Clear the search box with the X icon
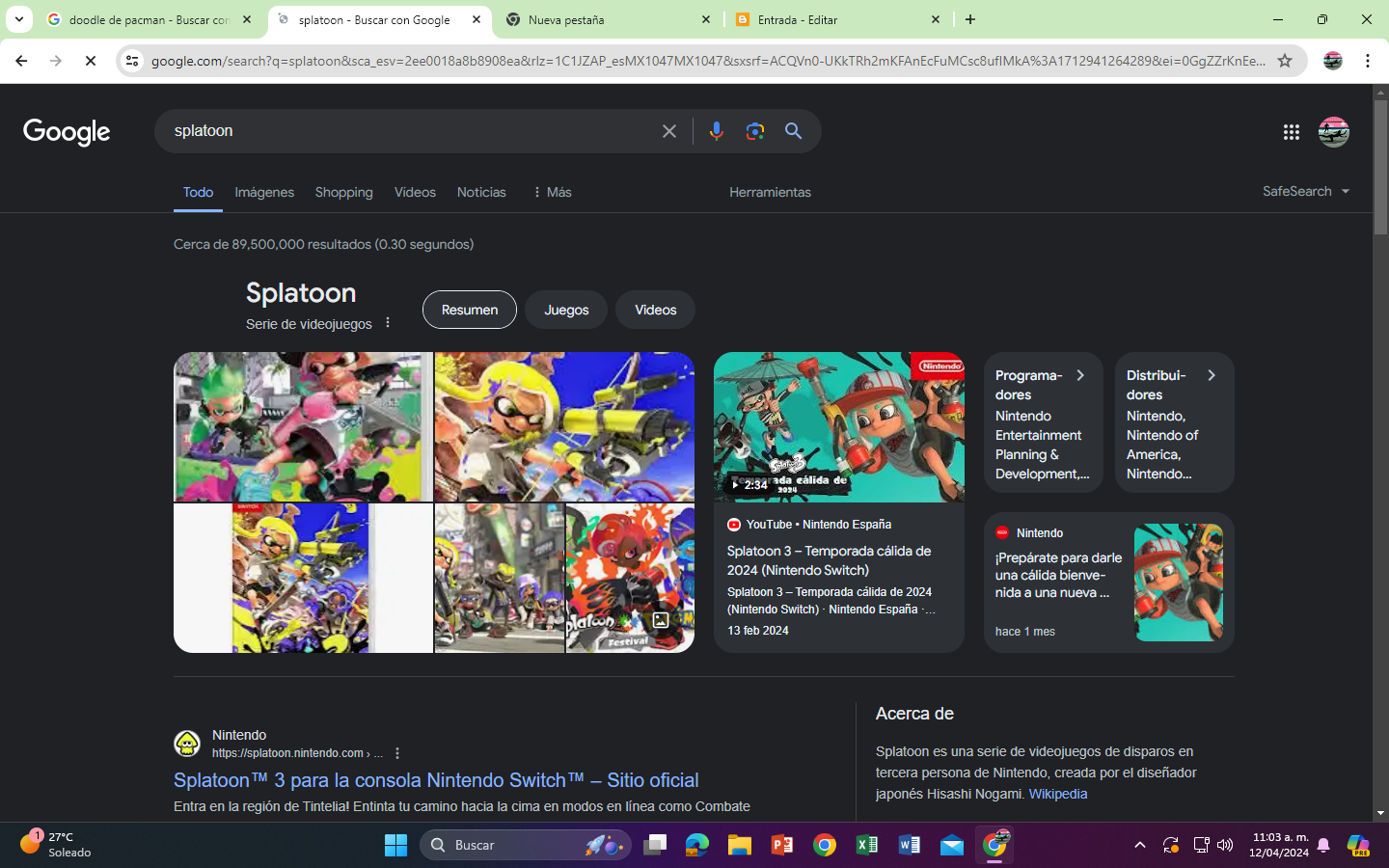Screen dimensions: 1389x868 (669, 131)
